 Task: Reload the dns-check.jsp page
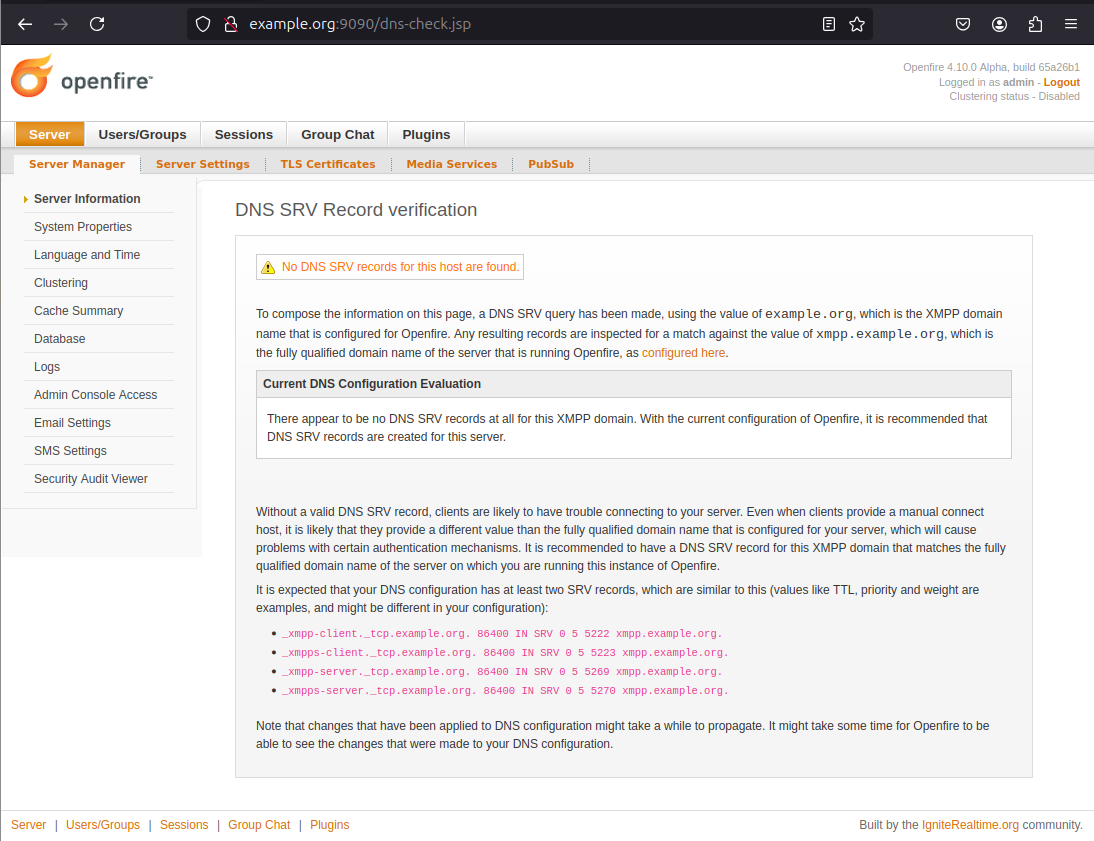(x=97, y=23)
